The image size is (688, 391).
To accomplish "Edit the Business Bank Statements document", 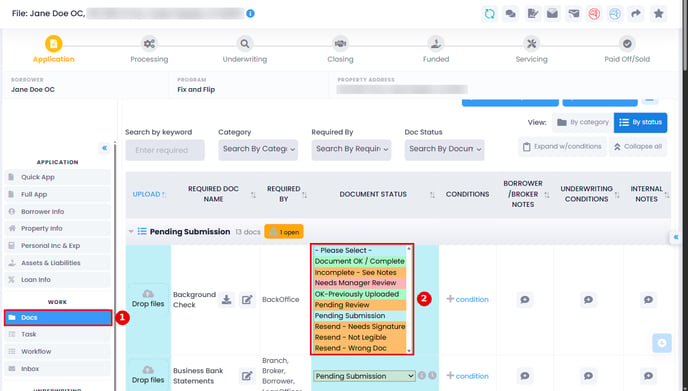I will [247, 376].
